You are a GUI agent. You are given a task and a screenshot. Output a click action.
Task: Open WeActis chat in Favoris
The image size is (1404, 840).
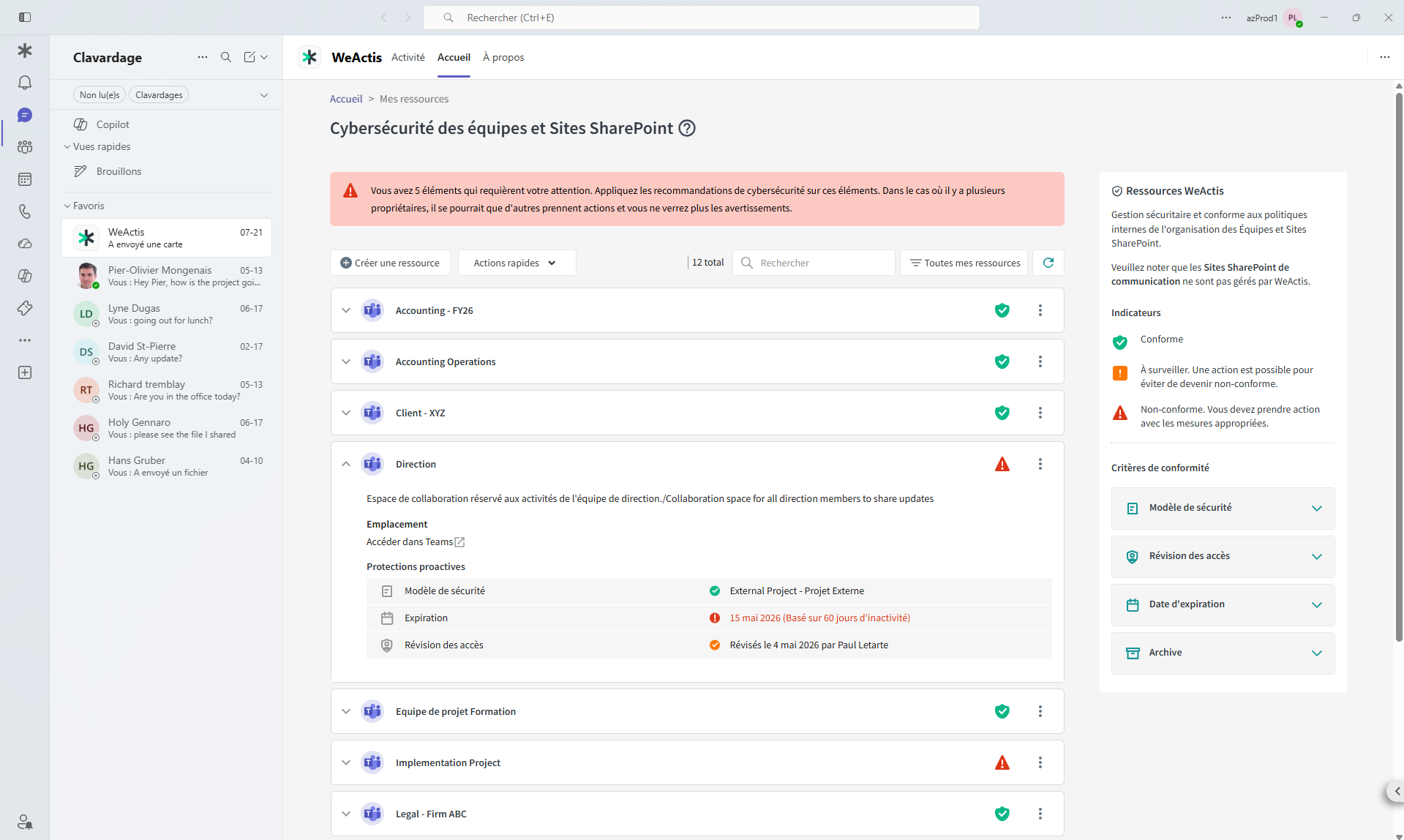click(x=167, y=238)
